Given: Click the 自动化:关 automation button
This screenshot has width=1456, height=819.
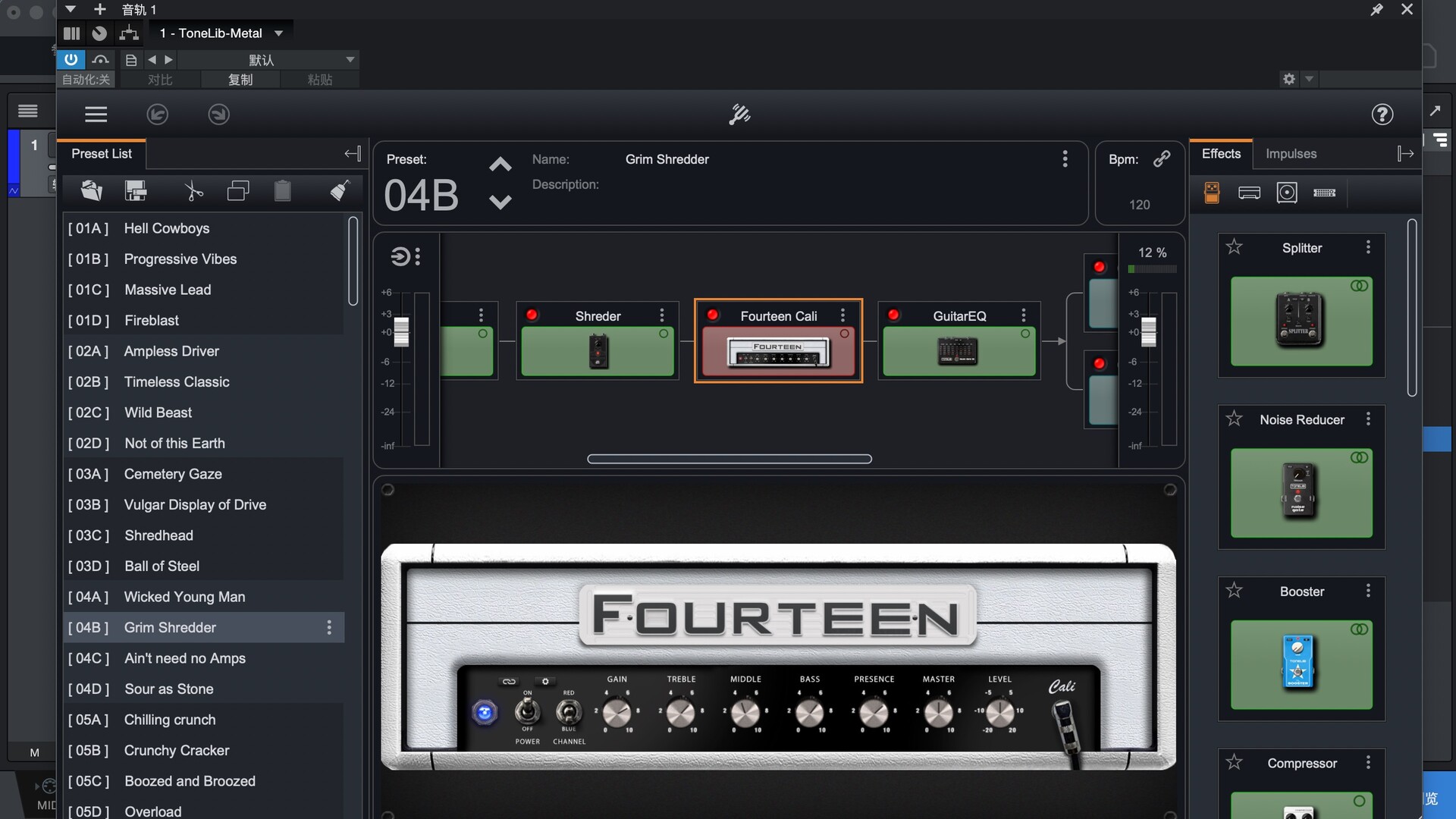Looking at the screenshot, I should (86, 80).
